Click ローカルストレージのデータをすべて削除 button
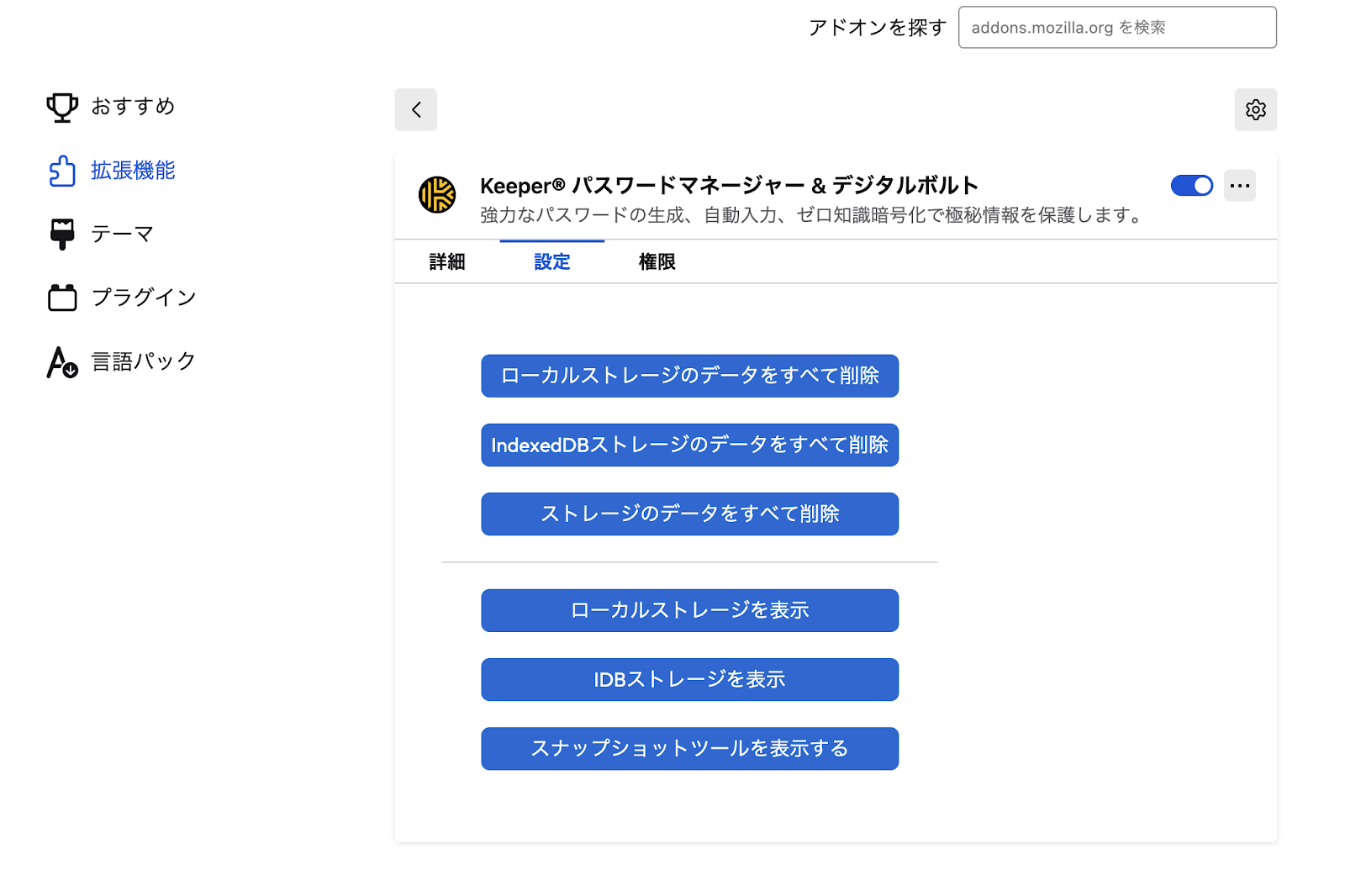This screenshot has height=896, width=1345. tap(690, 376)
